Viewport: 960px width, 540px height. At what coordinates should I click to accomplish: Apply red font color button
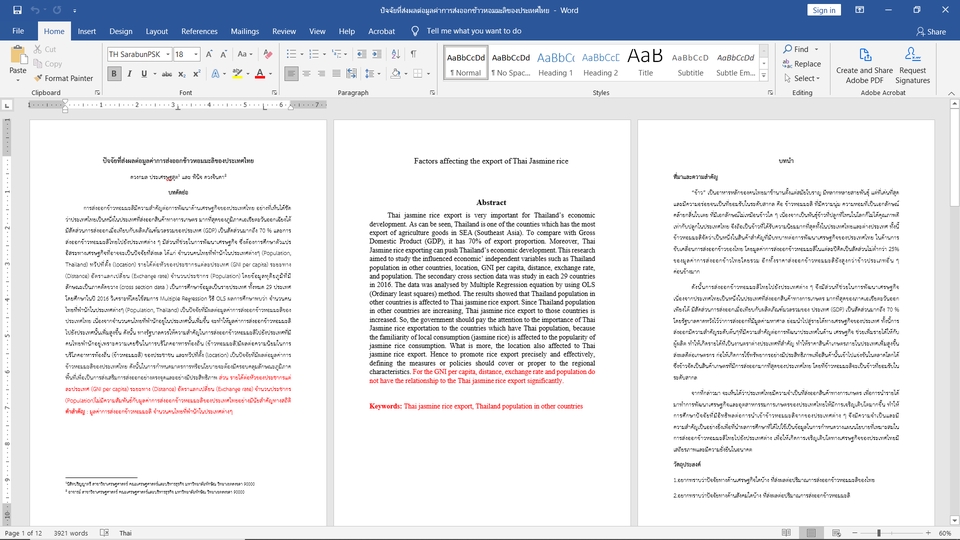click(x=260, y=74)
